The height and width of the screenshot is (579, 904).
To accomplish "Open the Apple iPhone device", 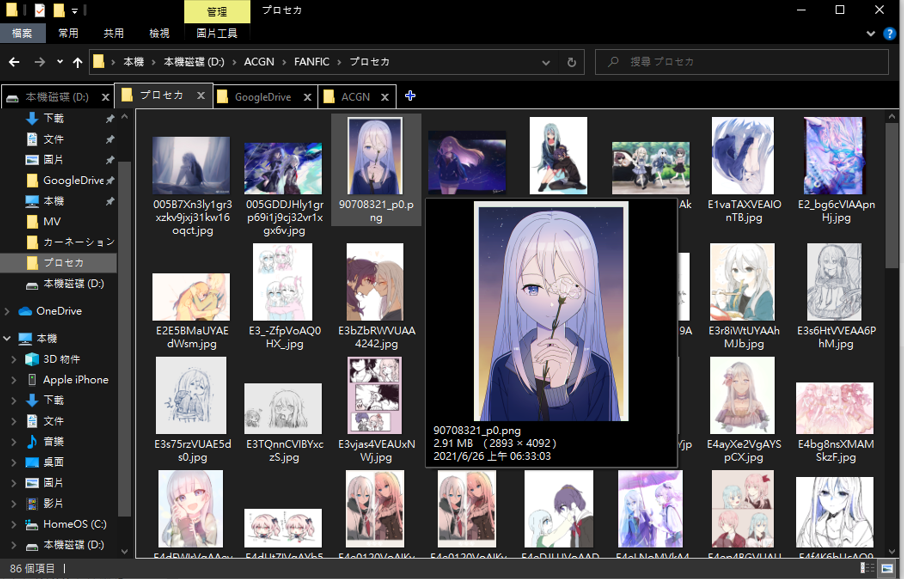I will click(76, 380).
